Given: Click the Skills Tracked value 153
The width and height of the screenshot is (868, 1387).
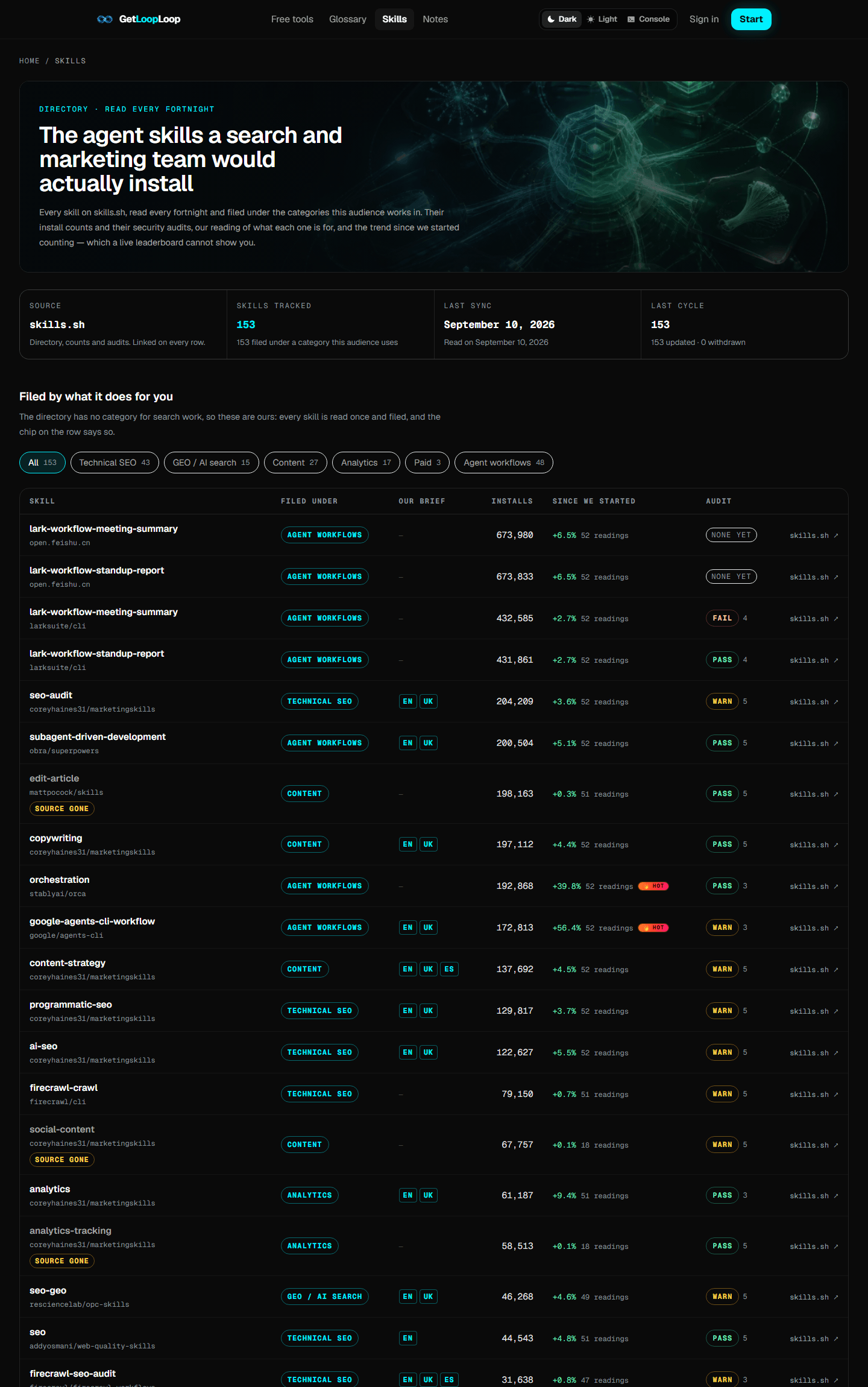Looking at the screenshot, I should 246,324.
